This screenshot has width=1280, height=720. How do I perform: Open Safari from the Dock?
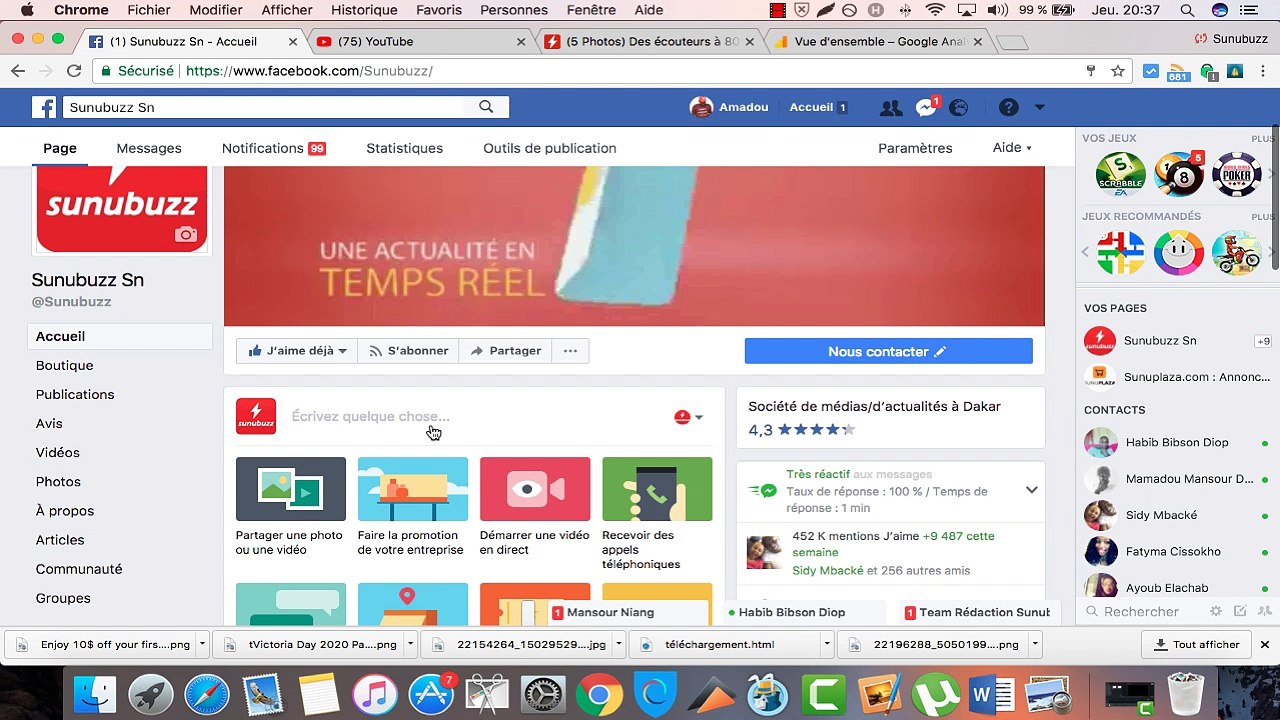click(207, 695)
